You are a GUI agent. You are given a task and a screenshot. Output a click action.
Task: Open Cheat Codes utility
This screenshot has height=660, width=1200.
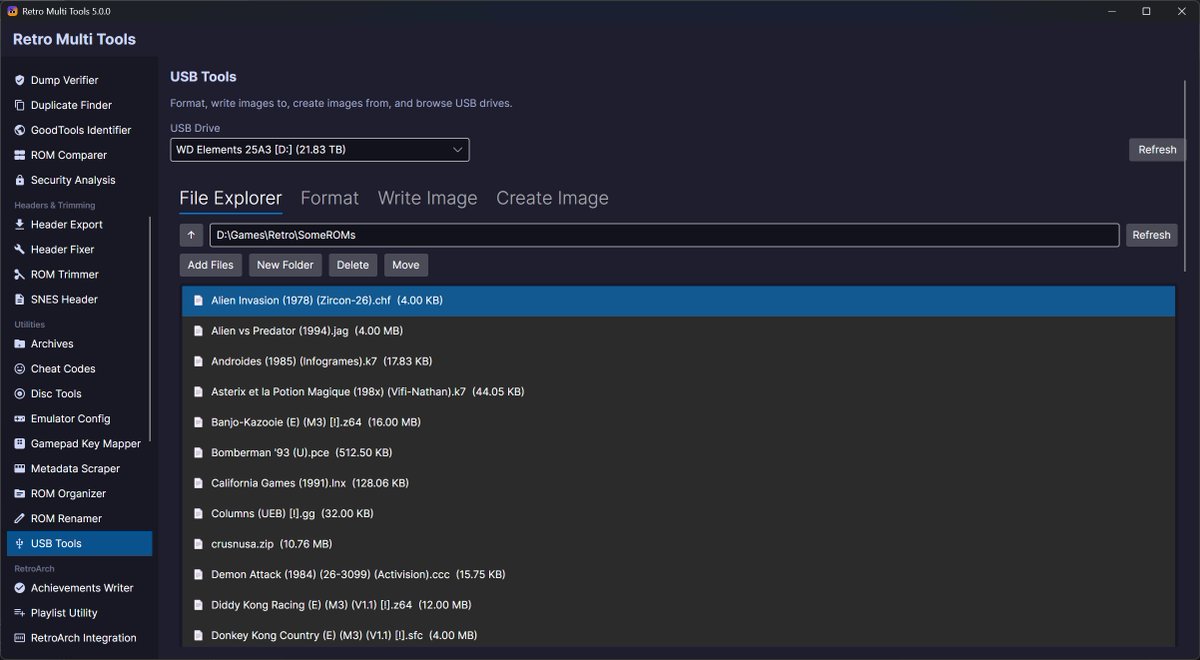click(77, 369)
